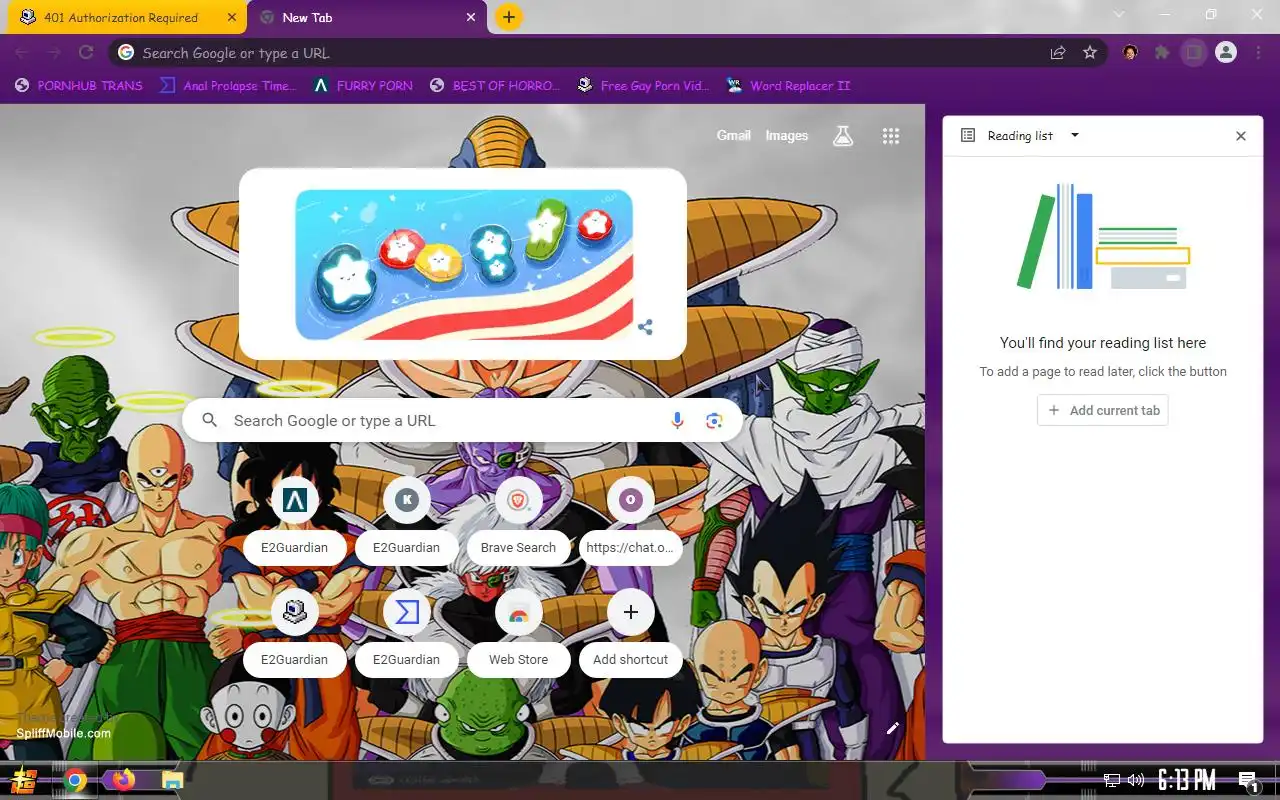Open the Web Store shortcut
Image resolution: width=1280 pixels, height=800 pixels.
click(x=518, y=635)
